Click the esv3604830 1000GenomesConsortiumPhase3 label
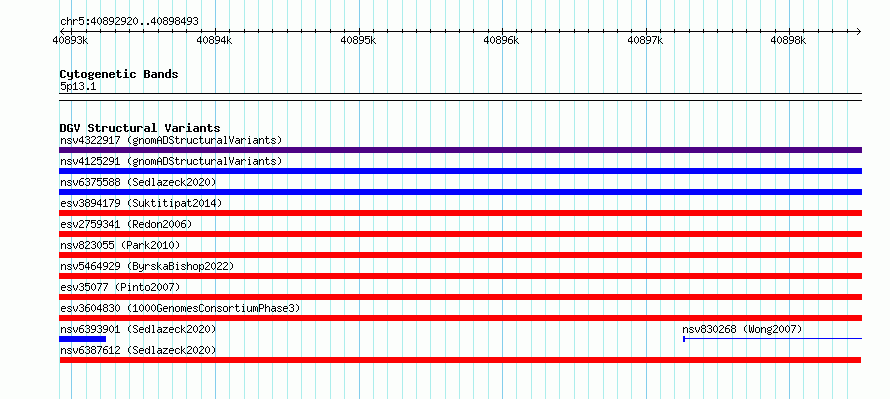890x399 pixels. coord(180,308)
